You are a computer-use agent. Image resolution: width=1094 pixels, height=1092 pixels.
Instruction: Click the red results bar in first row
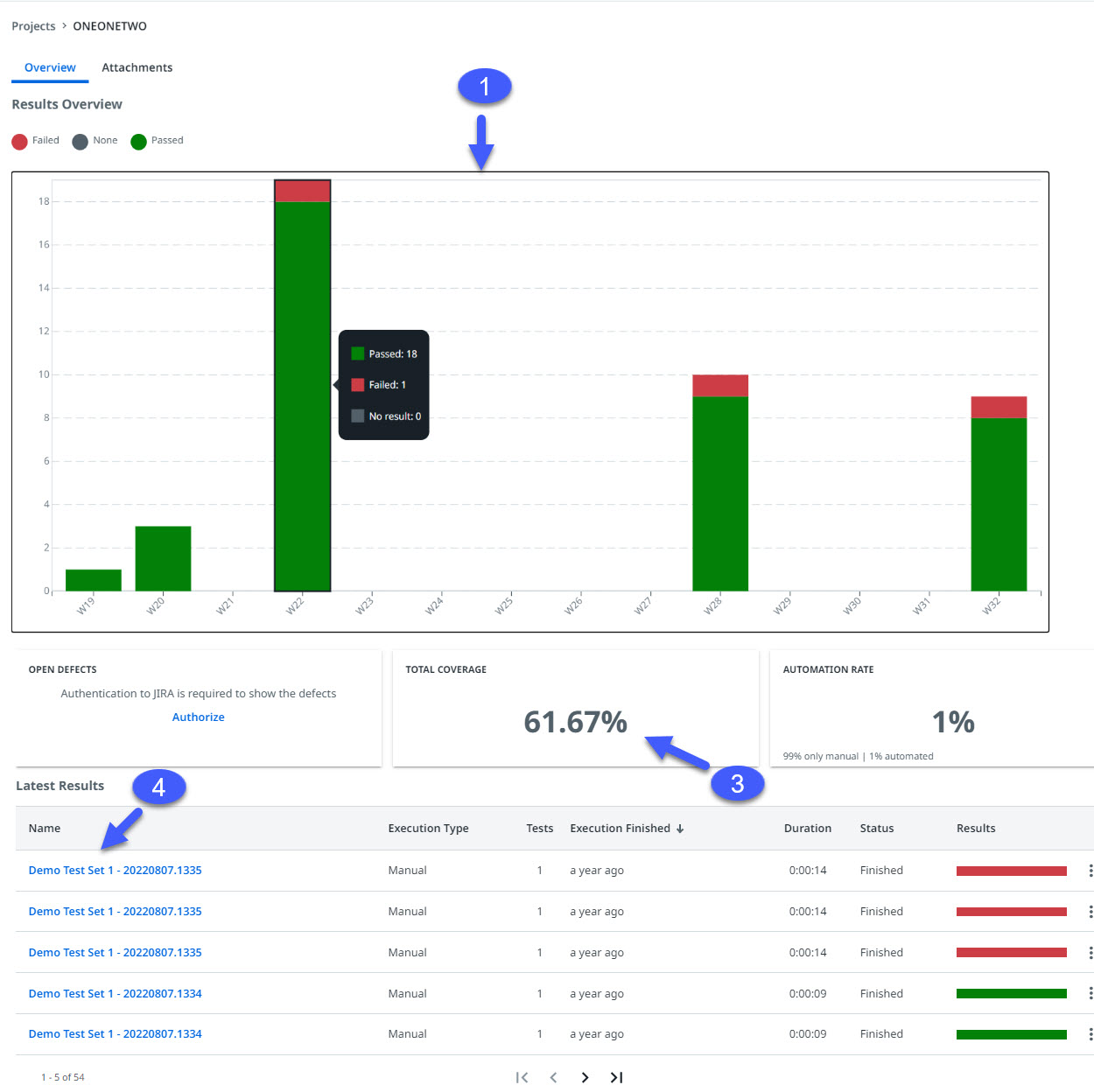1011,871
